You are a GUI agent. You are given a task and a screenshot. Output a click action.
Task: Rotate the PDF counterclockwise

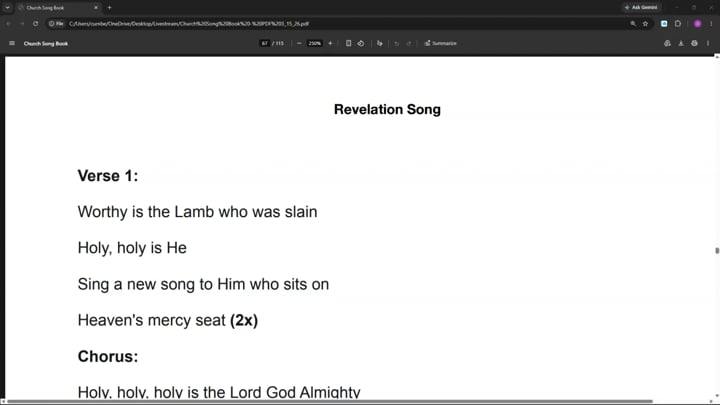click(361, 43)
